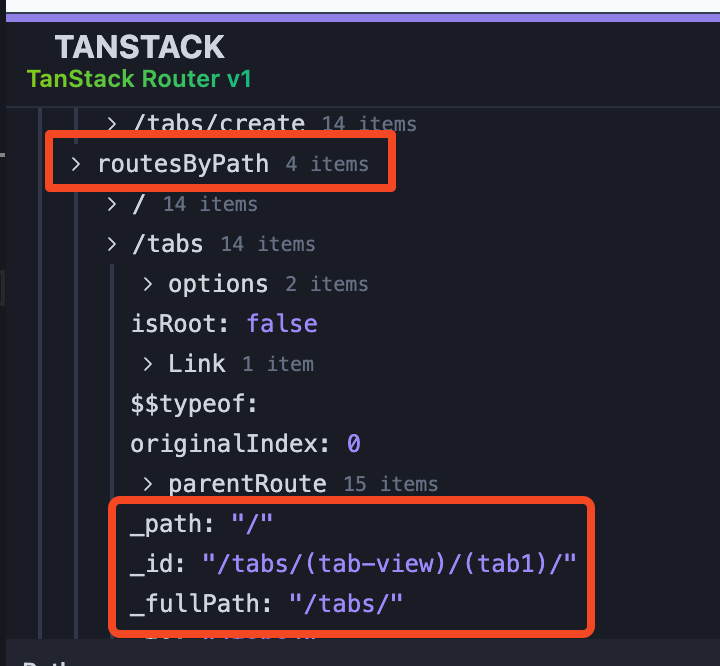Click the "15 items" count next to parentRoute
The width and height of the screenshot is (720, 666).
(391, 484)
